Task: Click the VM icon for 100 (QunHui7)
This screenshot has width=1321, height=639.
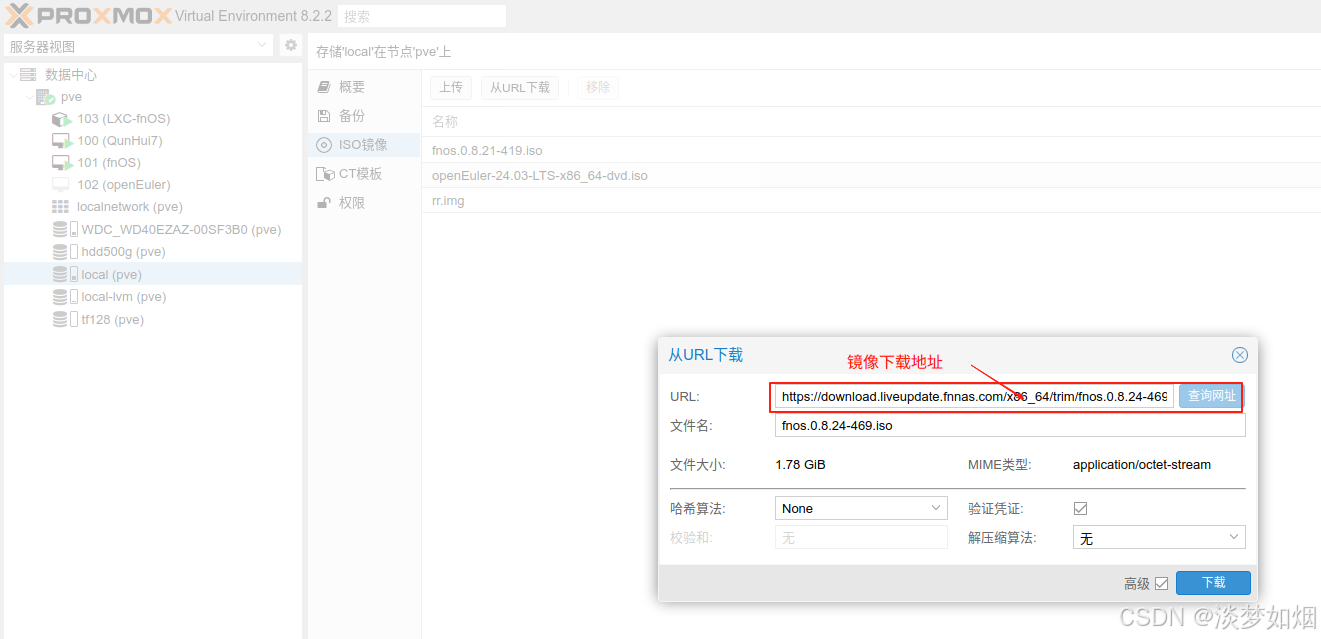Action: [62, 141]
